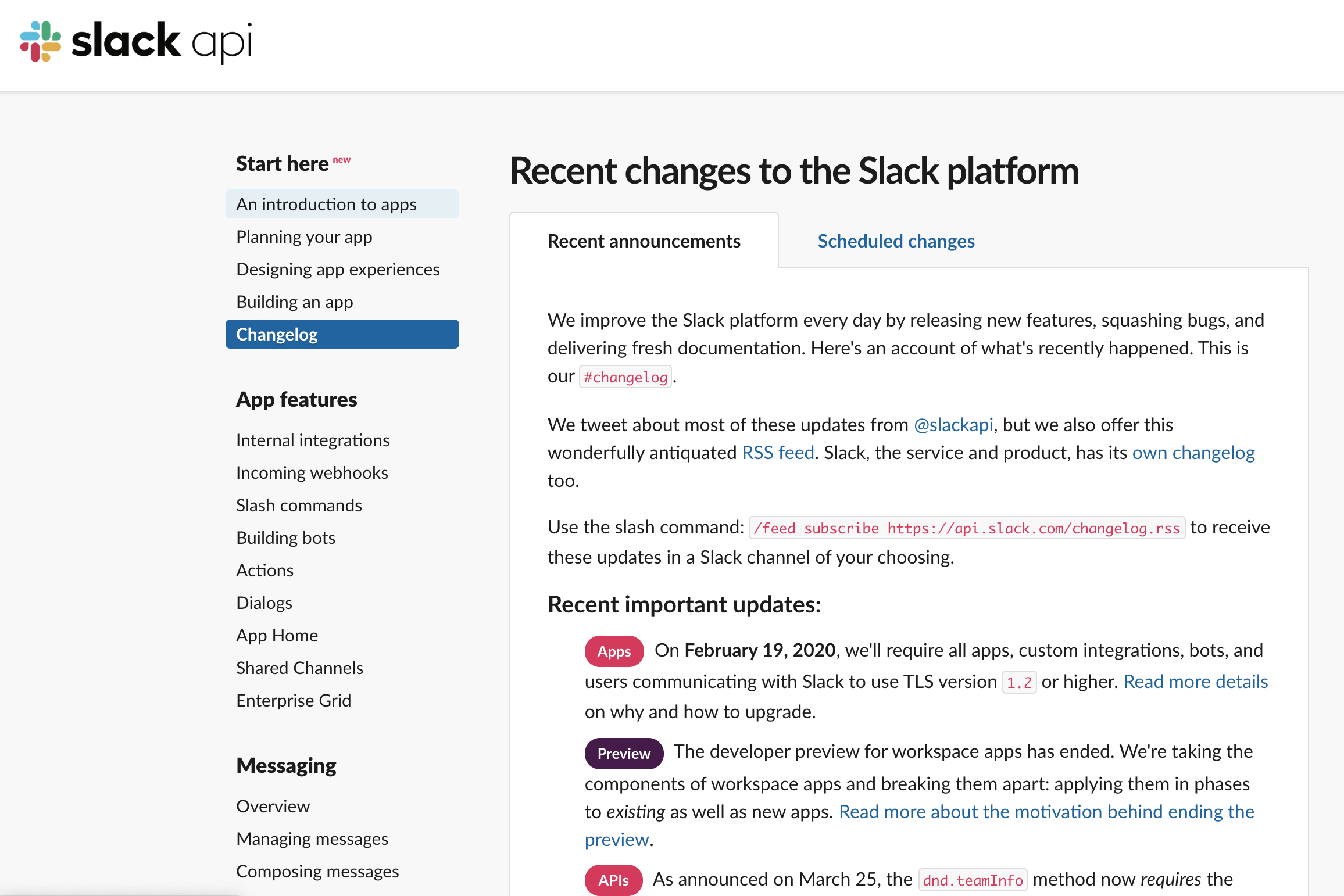Open Slack's 'own changelog' link
The image size is (1344, 896).
click(1193, 453)
